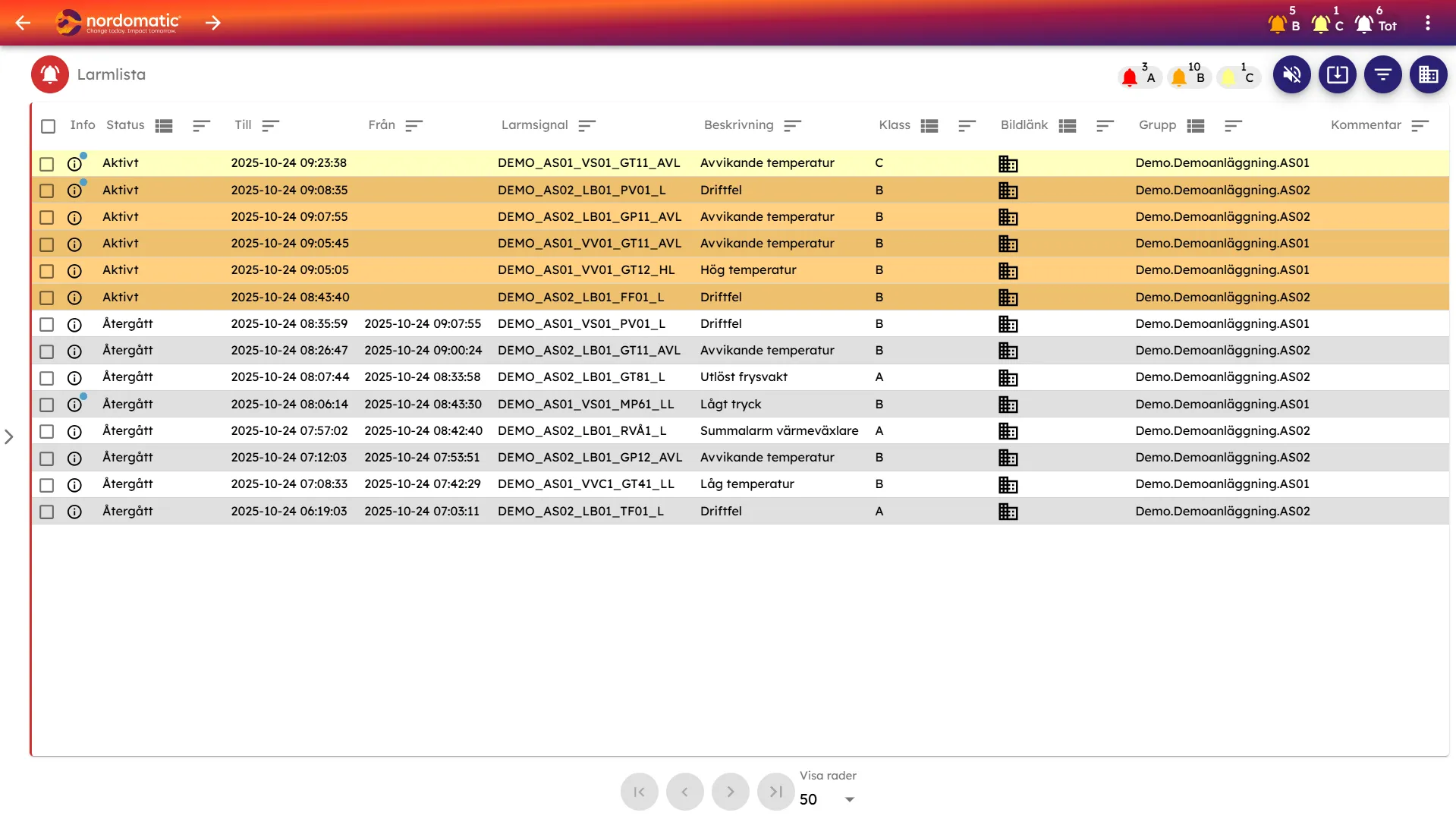The height and width of the screenshot is (819, 1456).
Task: Check the DEMO_AS02_LB01_PV01_L alarm row
Action: (47, 191)
